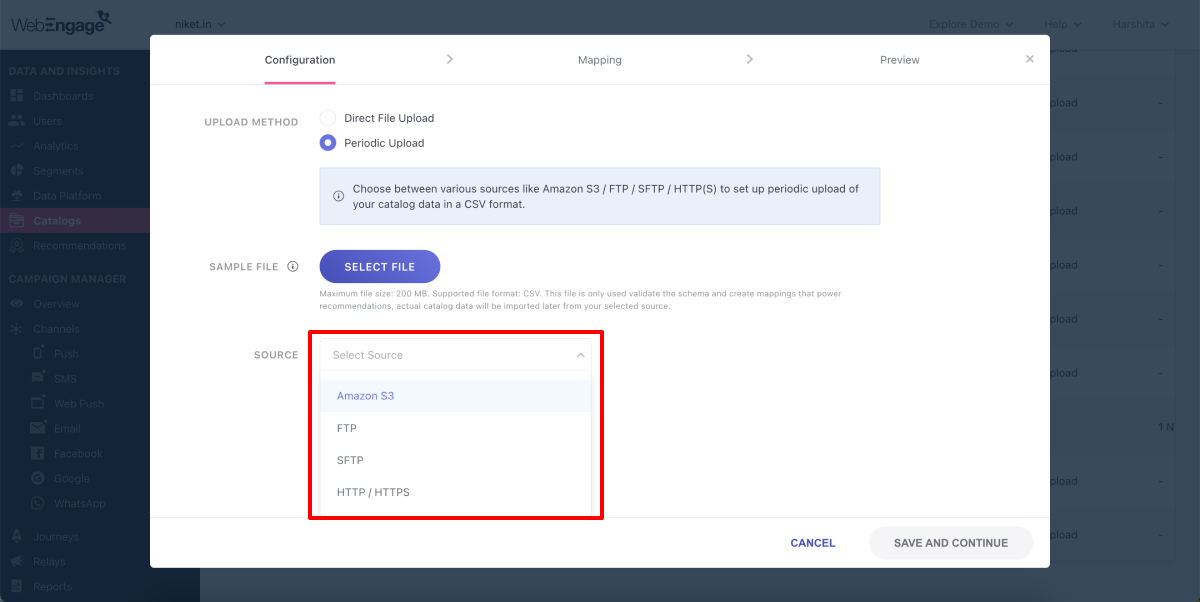Click the Segments icon in sidebar

[x=16, y=171]
